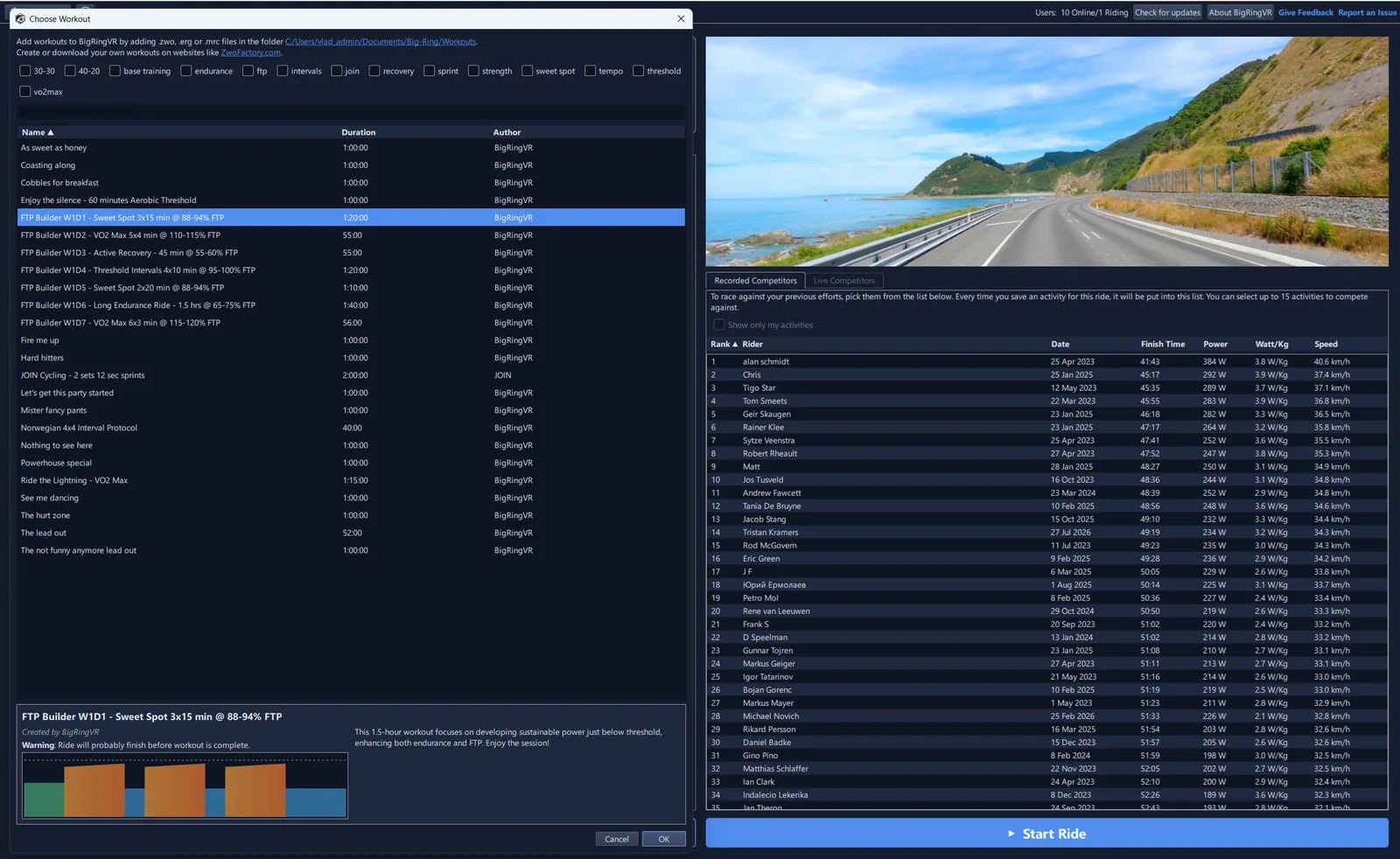Open the Live Competitors tab
1400x859 pixels.
click(843, 281)
